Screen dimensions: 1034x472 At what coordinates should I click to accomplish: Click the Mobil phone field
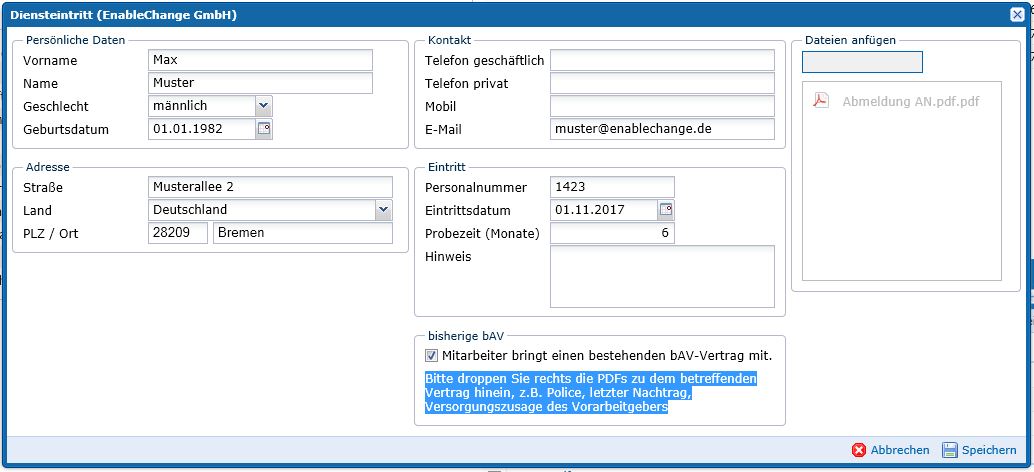tap(662, 106)
